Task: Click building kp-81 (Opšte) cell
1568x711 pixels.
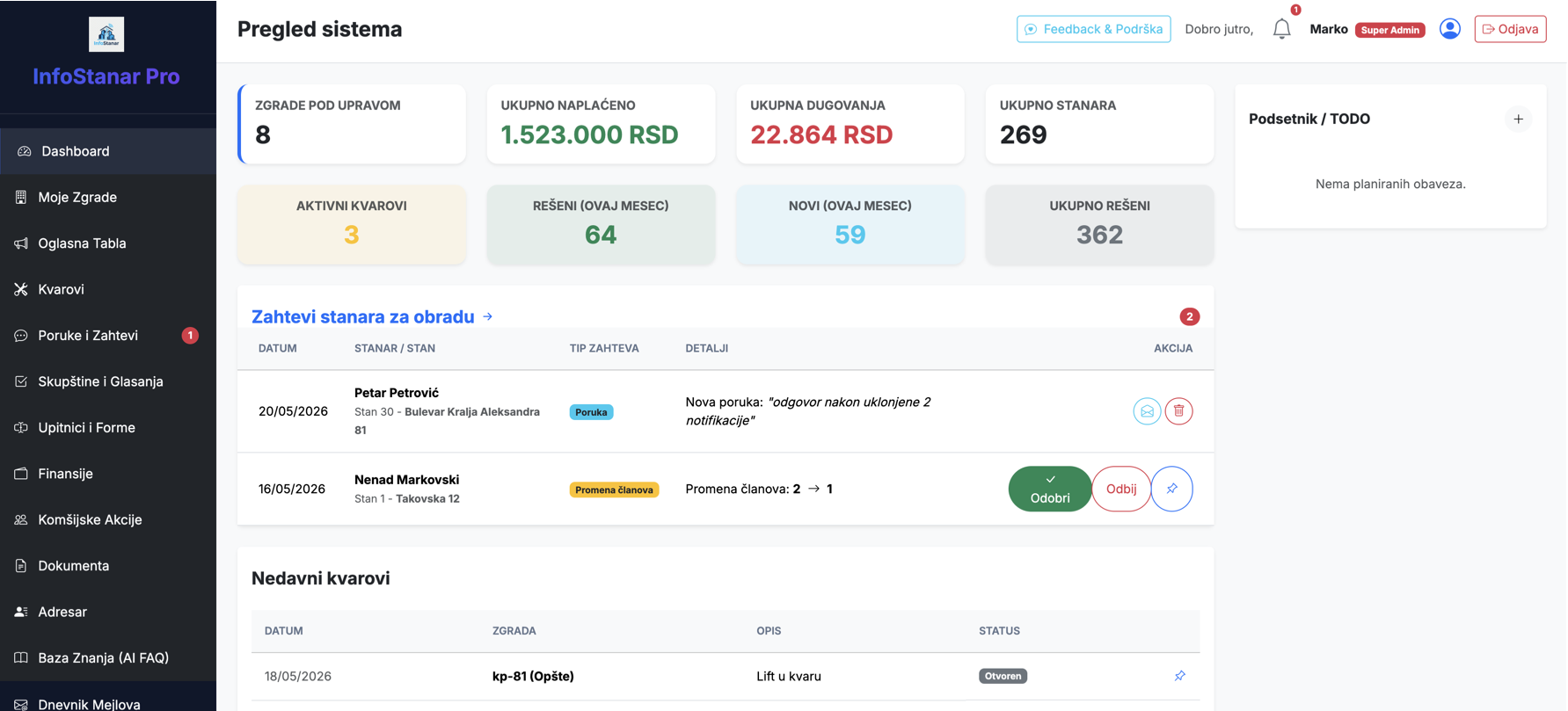Action: coord(533,676)
